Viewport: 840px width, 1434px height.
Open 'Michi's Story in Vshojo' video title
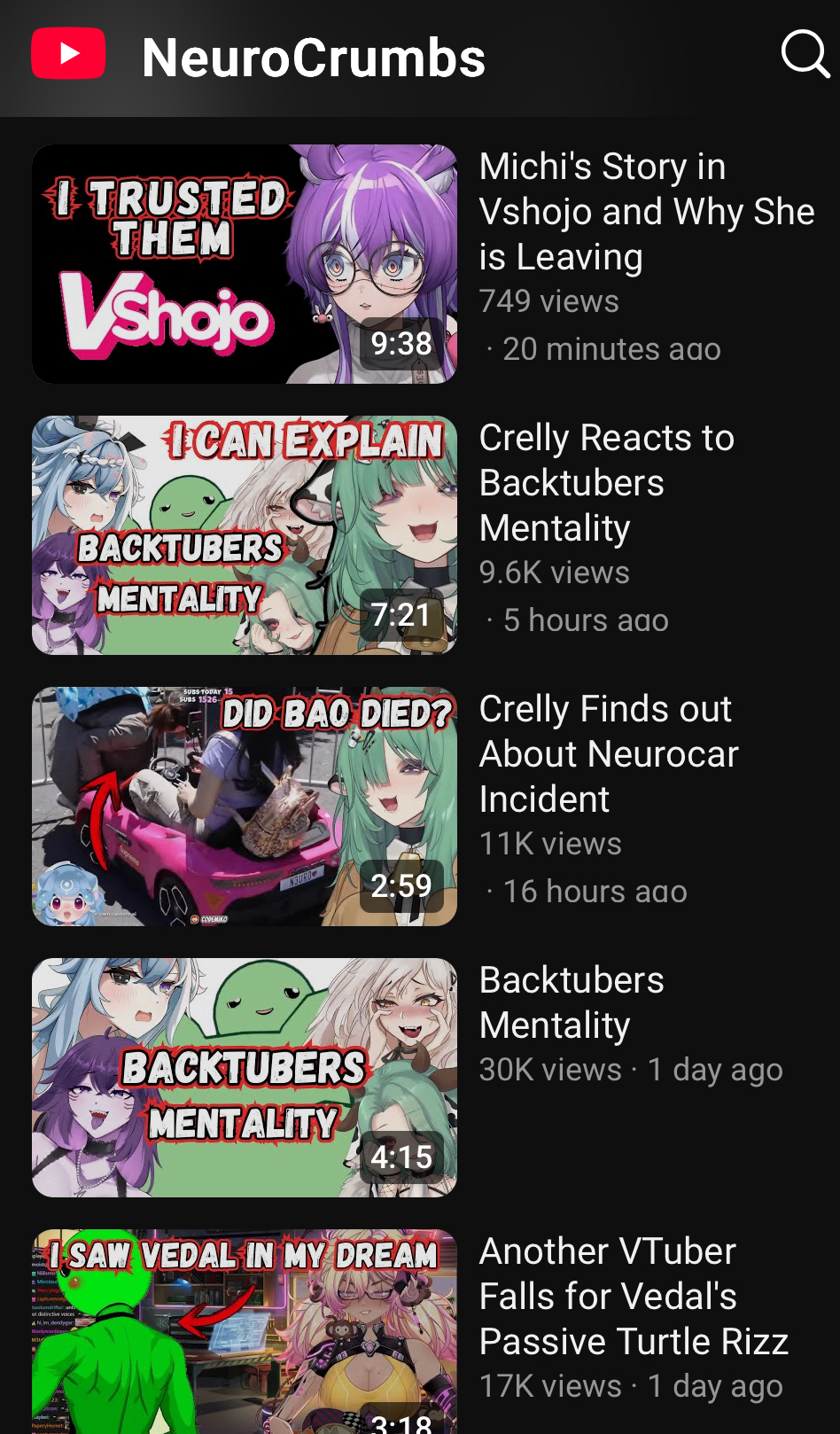coord(647,212)
